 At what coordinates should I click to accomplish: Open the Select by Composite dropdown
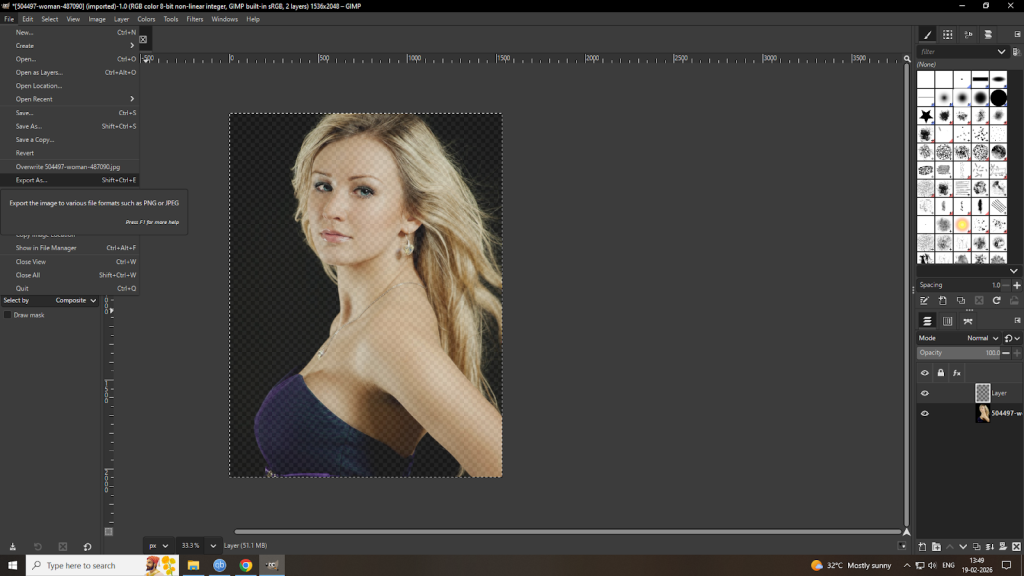click(x=76, y=300)
